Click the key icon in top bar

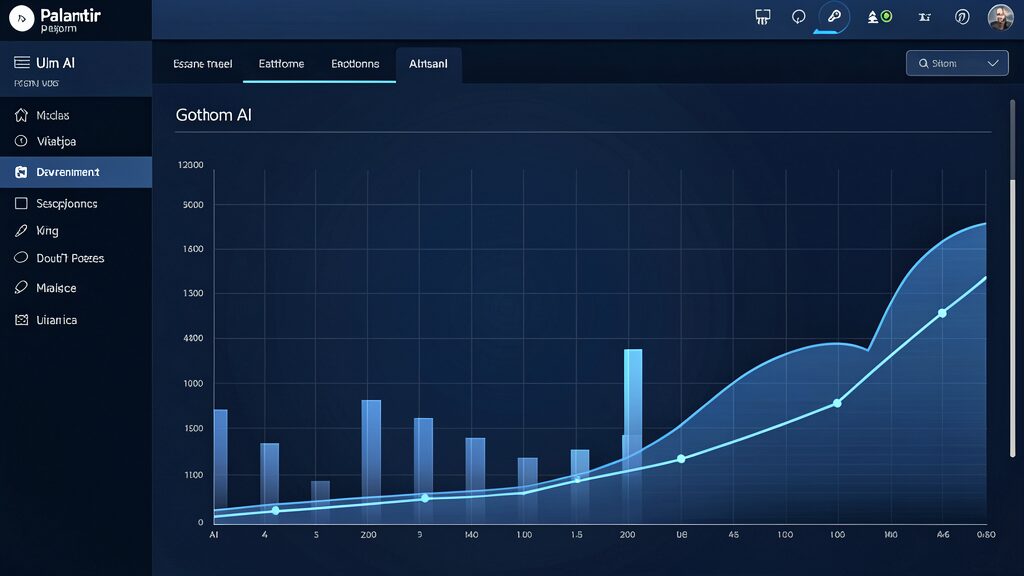tap(834, 16)
